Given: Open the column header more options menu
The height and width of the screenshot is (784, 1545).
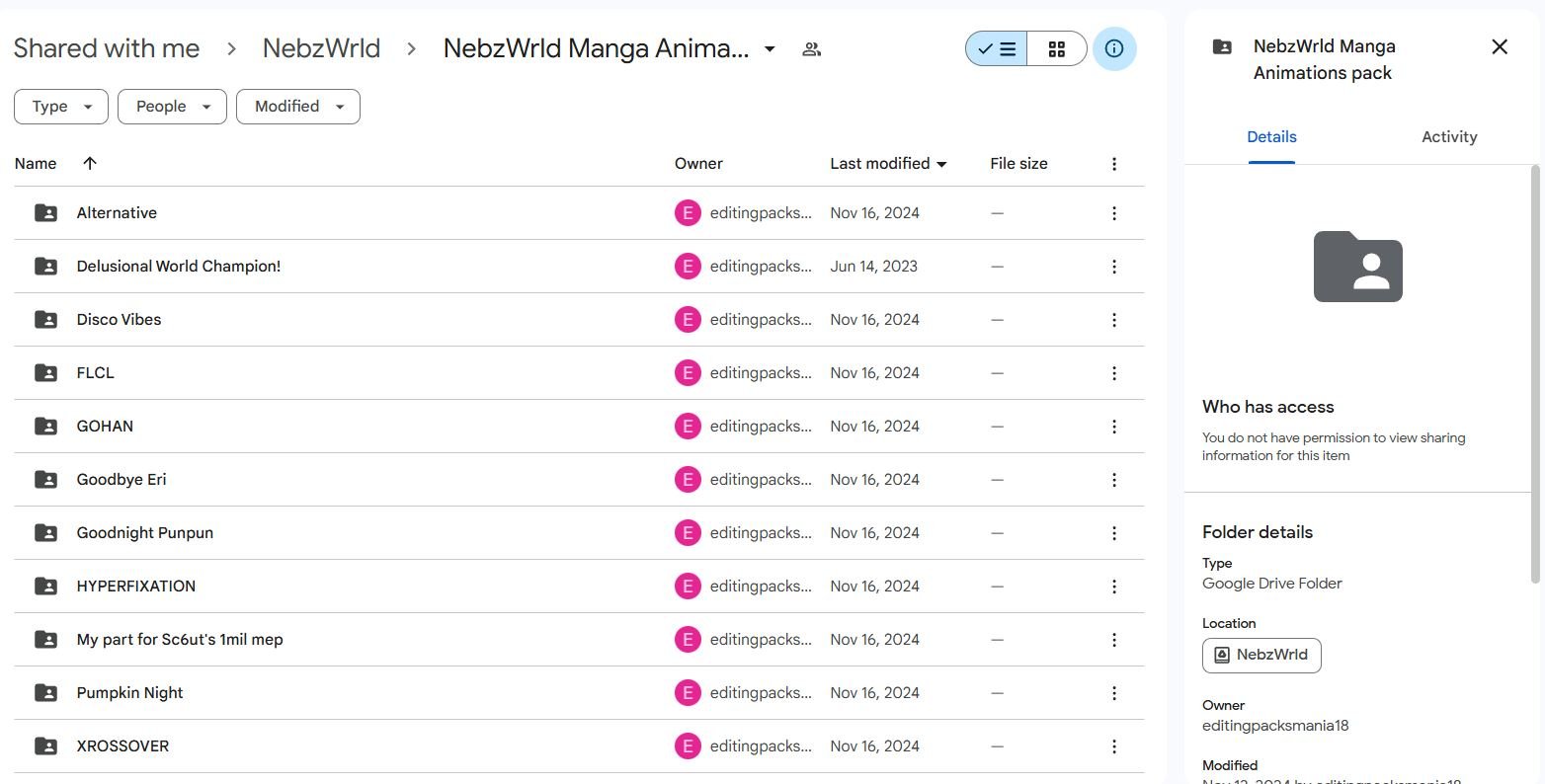Looking at the screenshot, I should 1114,164.
